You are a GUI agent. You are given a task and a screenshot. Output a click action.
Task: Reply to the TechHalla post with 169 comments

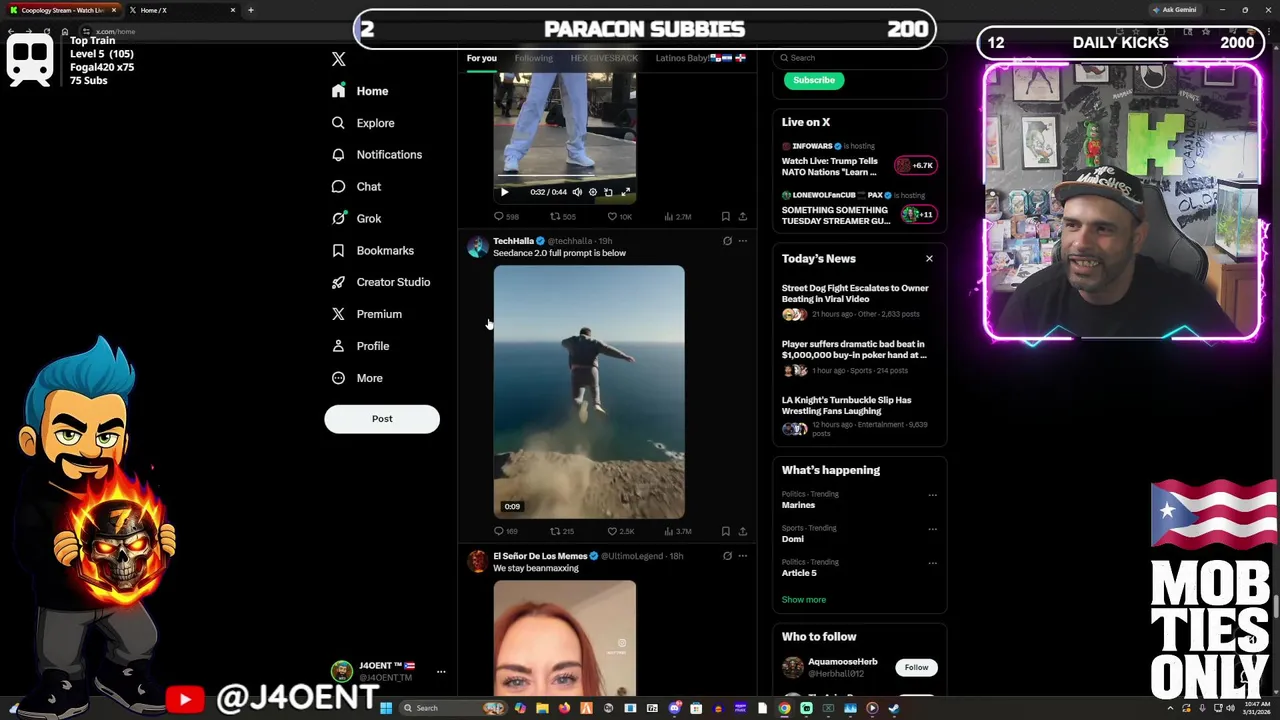(506, 531)
